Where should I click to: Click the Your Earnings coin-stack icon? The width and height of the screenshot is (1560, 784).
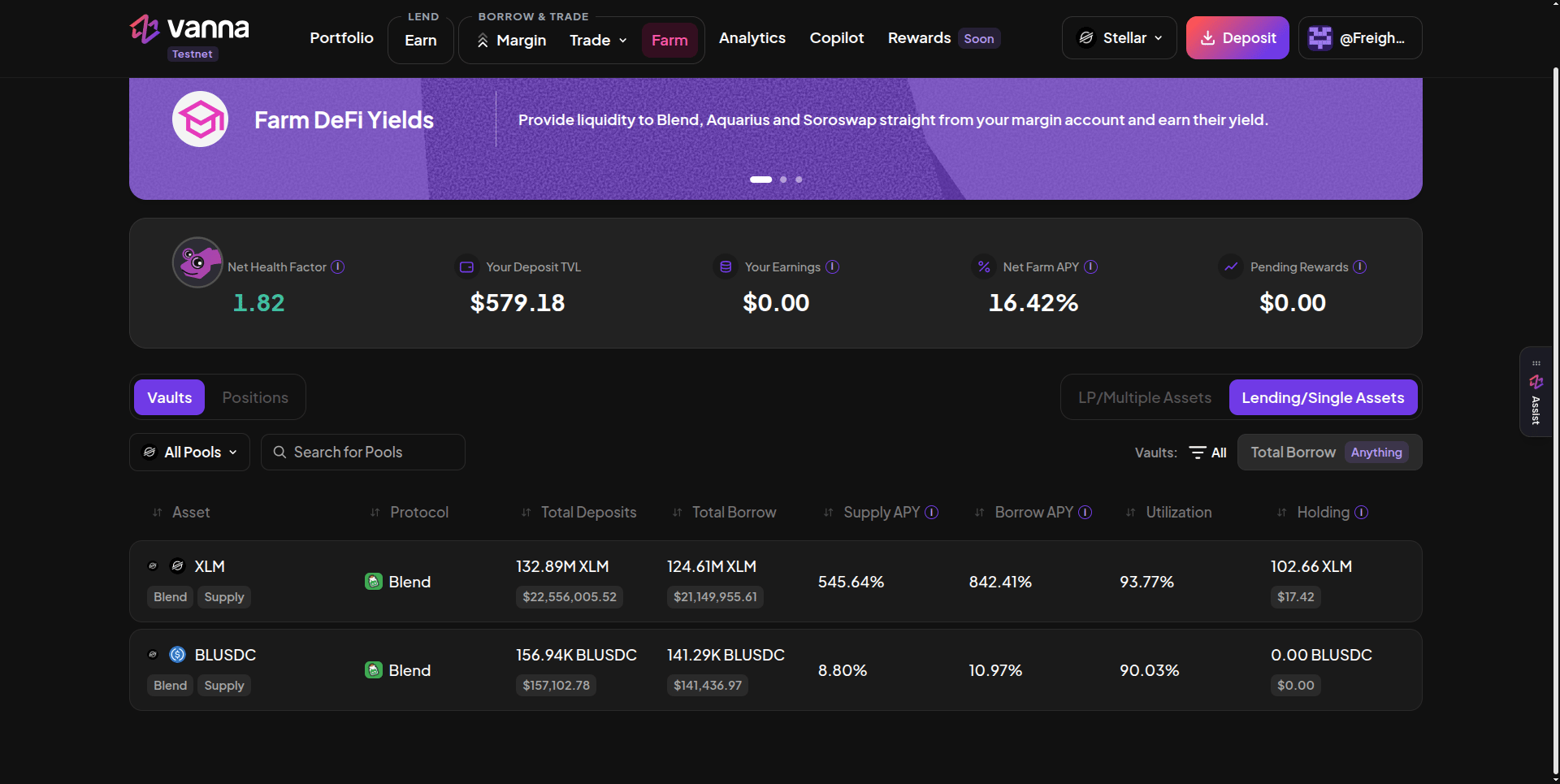pyautogui.click(x=726, y=267)
